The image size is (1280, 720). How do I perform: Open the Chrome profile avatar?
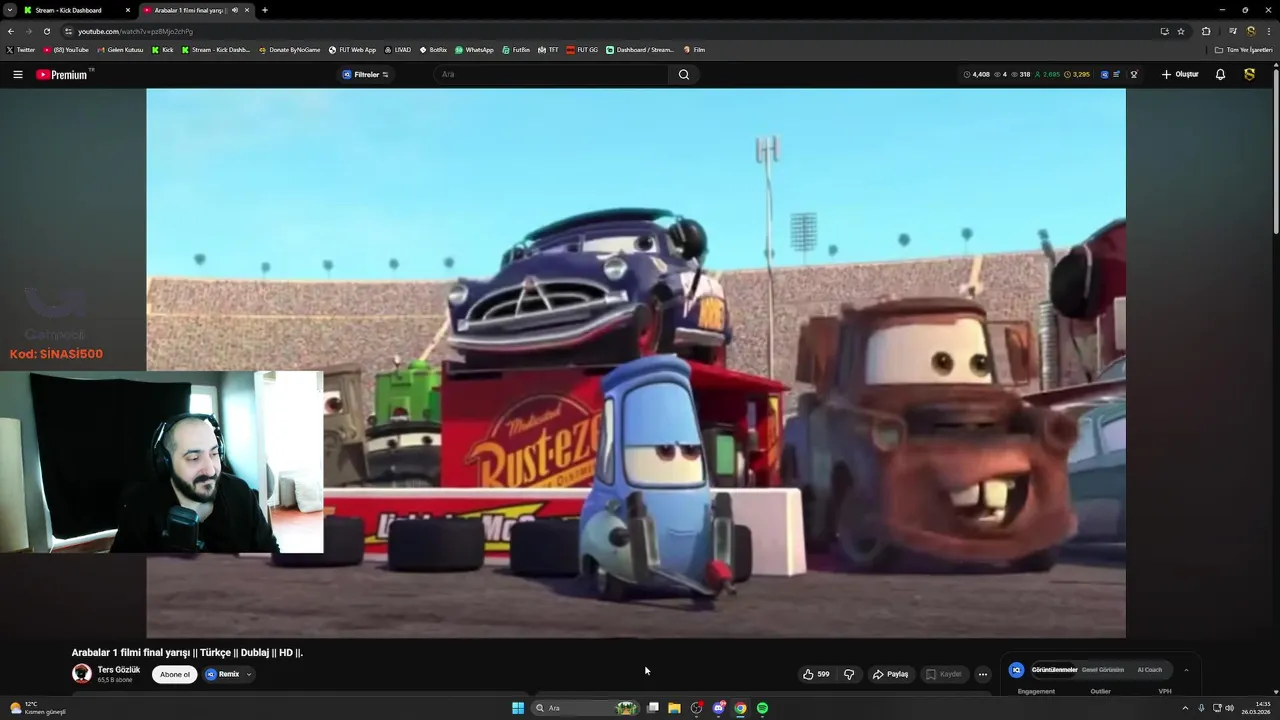[1250, 31]
